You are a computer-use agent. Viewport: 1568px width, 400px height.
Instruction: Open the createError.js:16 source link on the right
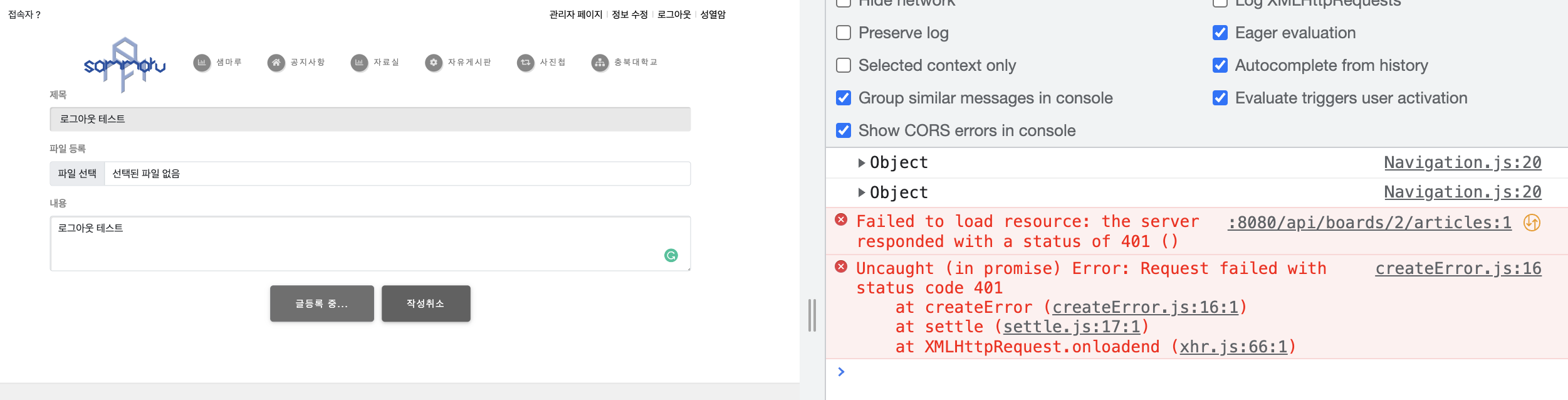point(1458,268)
